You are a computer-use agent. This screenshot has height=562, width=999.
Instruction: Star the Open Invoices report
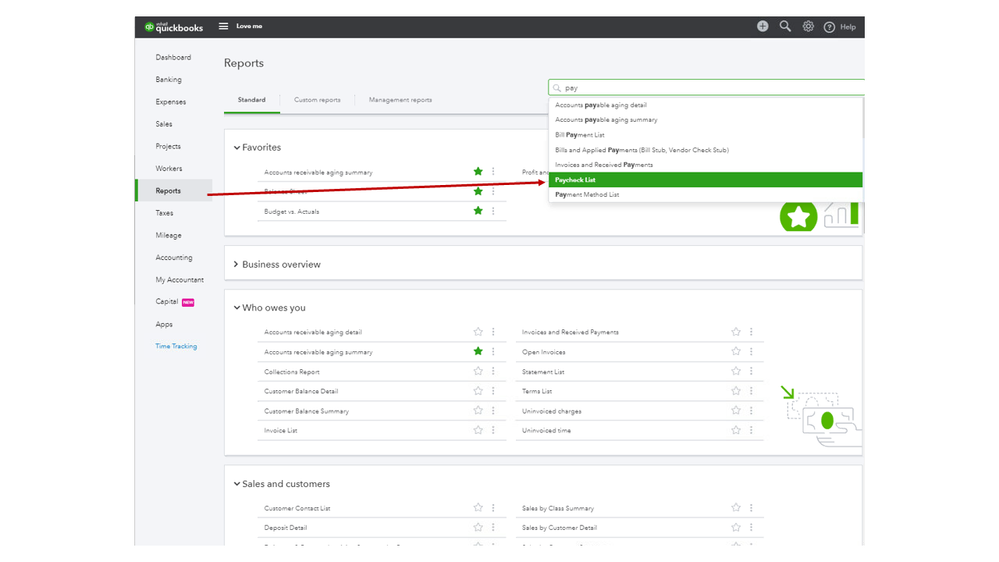(x=736, y=352)
